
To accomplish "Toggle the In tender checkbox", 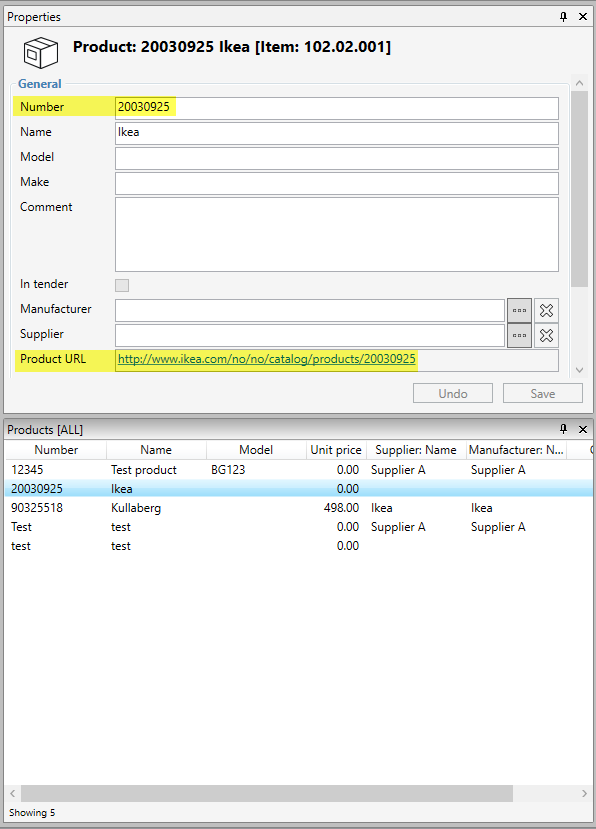I will 122,285.
